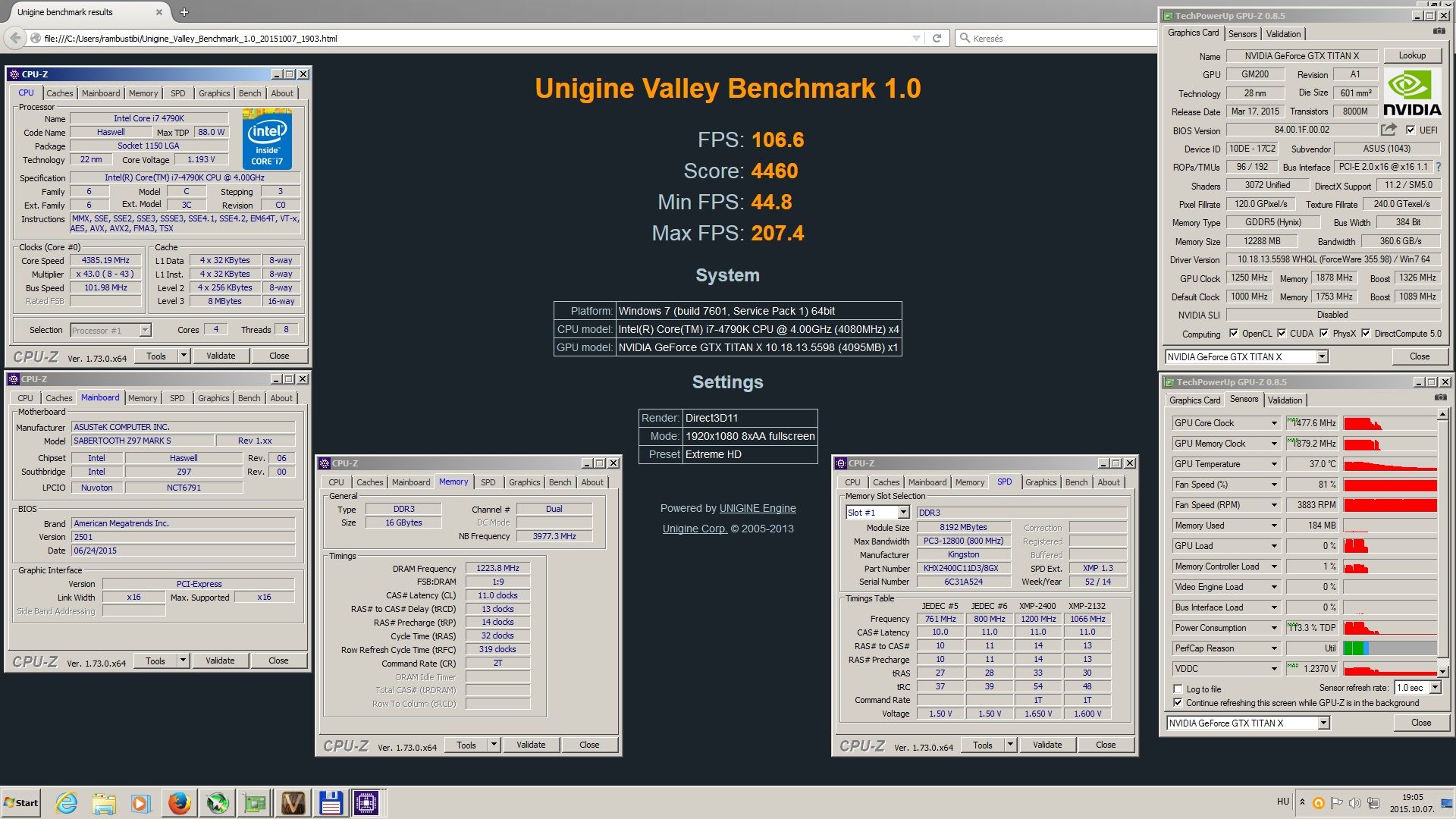Click Validate in the CPU-Z CPU window
Screen dimensions: 1456x819
click(x=221, y=356)
